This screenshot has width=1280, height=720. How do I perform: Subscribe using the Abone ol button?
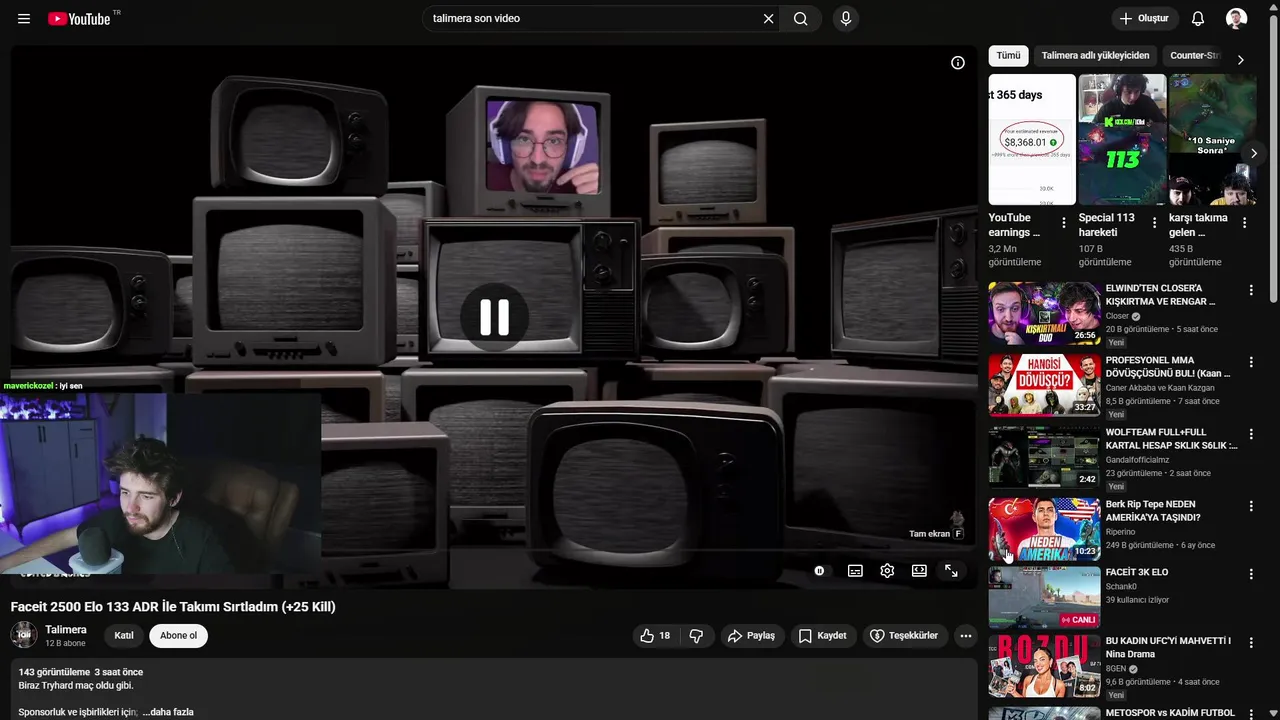(179, 636)
